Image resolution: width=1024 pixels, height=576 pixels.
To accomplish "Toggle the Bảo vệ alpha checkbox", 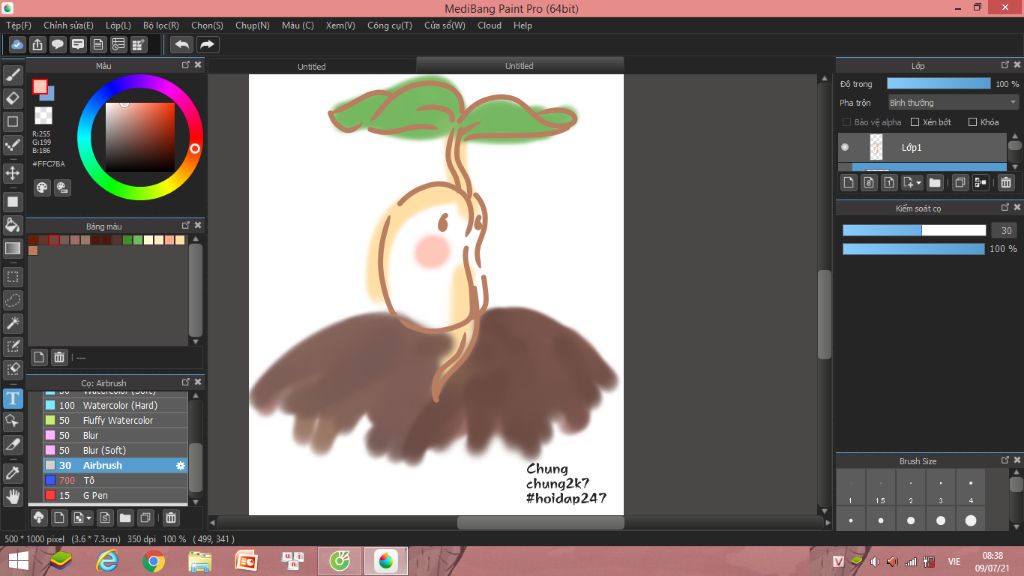I will click(846, 122).
